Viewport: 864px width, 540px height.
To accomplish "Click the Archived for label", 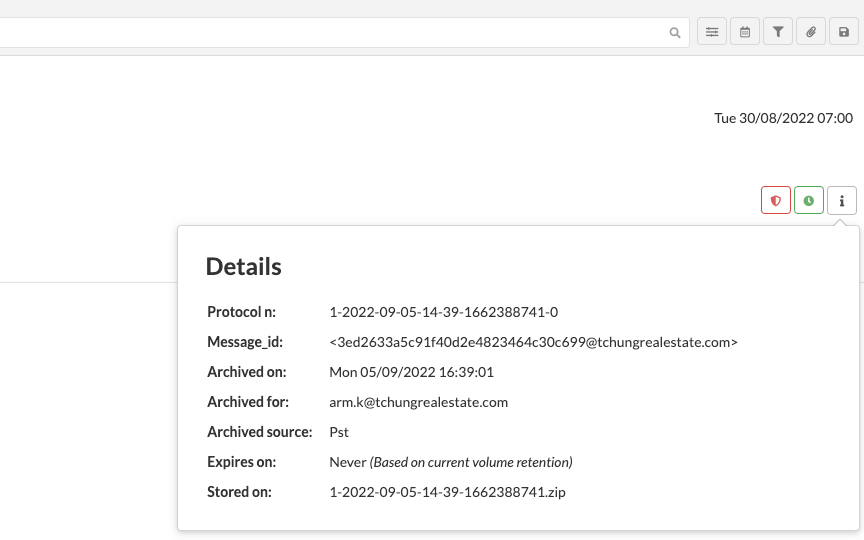I will 248,402.
